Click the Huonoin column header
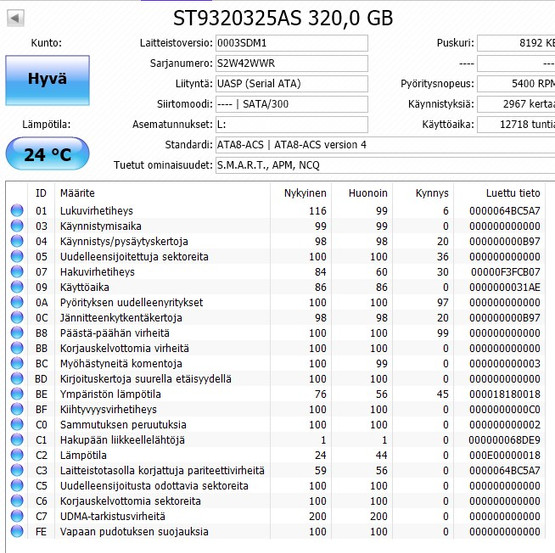555x553 pixels. click(362, 193)
